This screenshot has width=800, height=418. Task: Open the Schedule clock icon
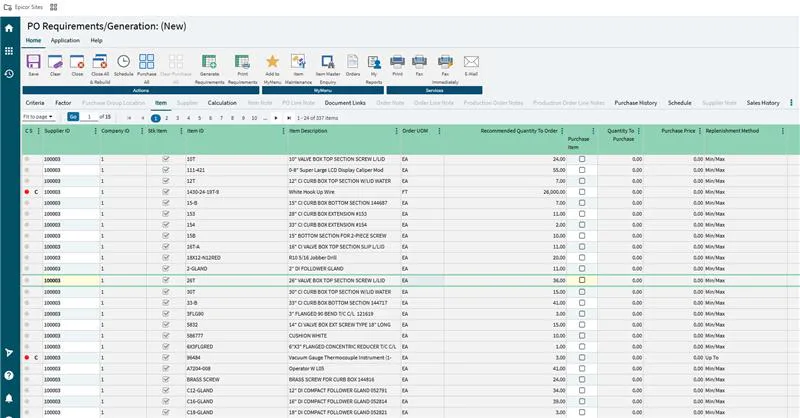pos(123,62)
